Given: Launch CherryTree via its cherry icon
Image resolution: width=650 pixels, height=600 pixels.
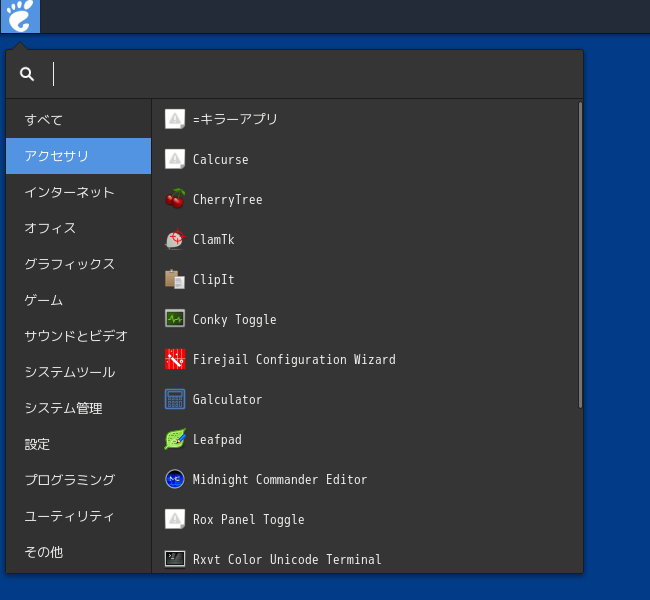Looking at the screenshot, I should [175, 199].
